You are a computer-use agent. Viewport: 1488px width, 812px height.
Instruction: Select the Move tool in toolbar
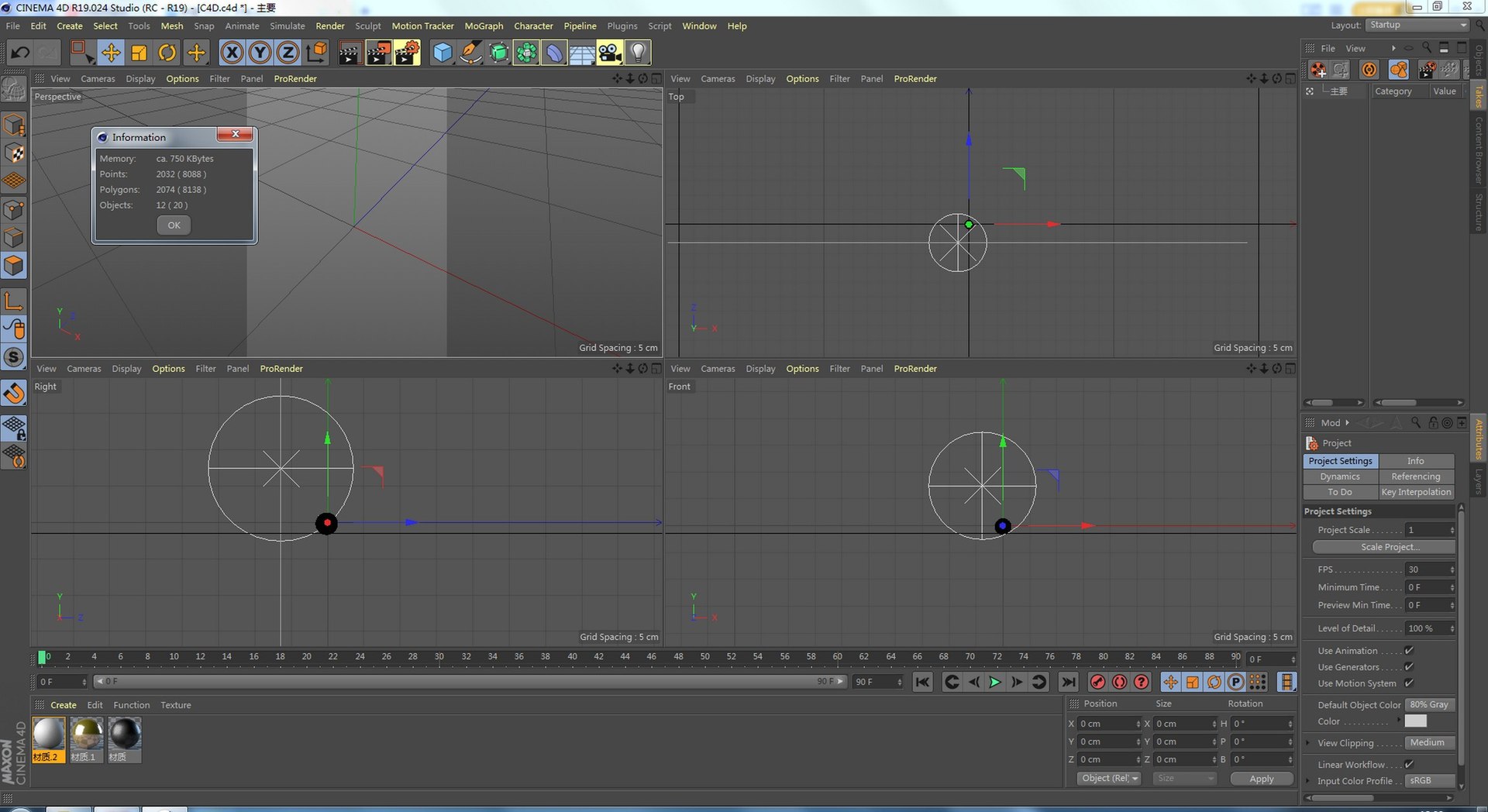111,53
